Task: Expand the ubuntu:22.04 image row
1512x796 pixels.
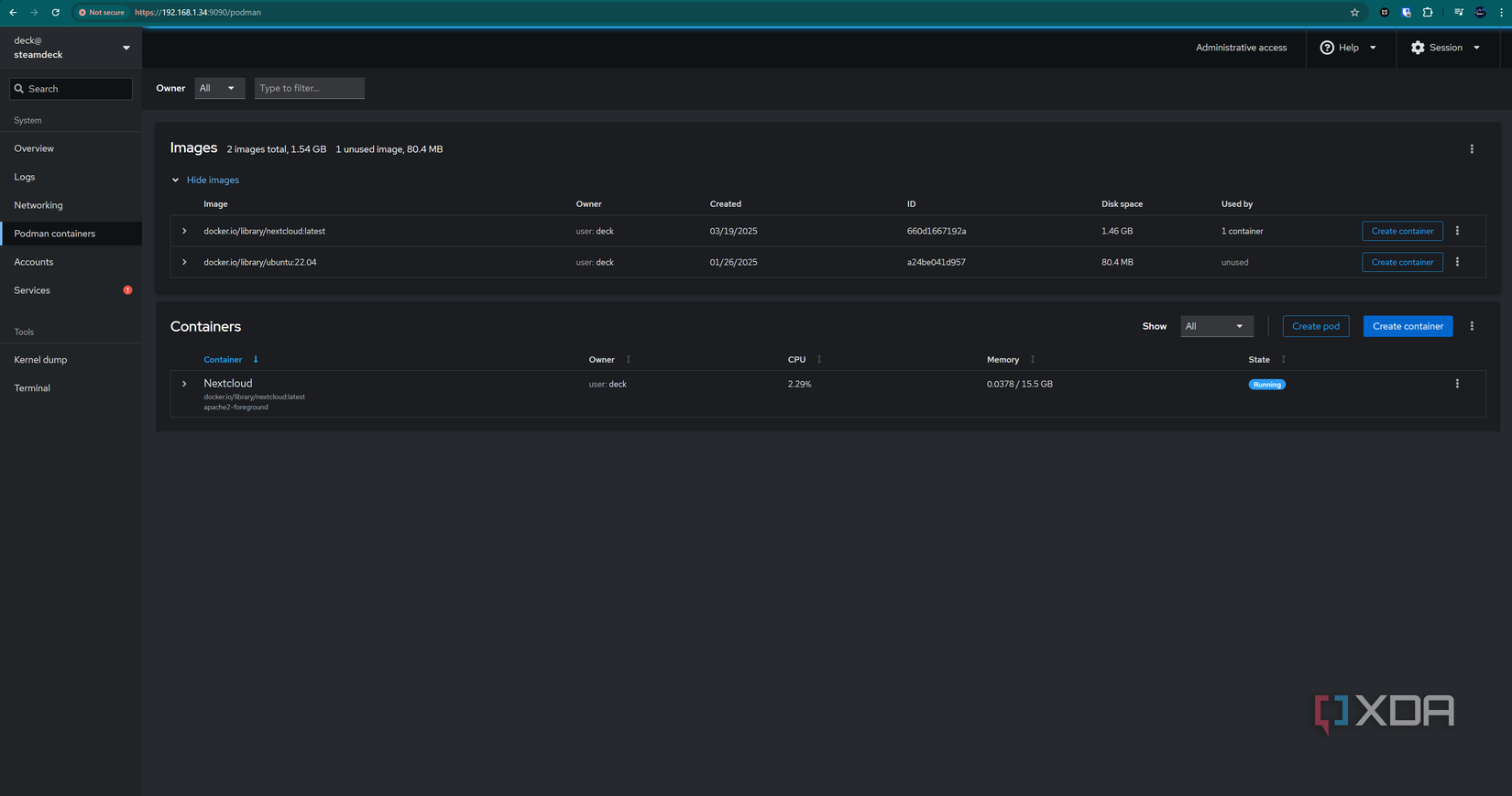Action: pos(184,262)
